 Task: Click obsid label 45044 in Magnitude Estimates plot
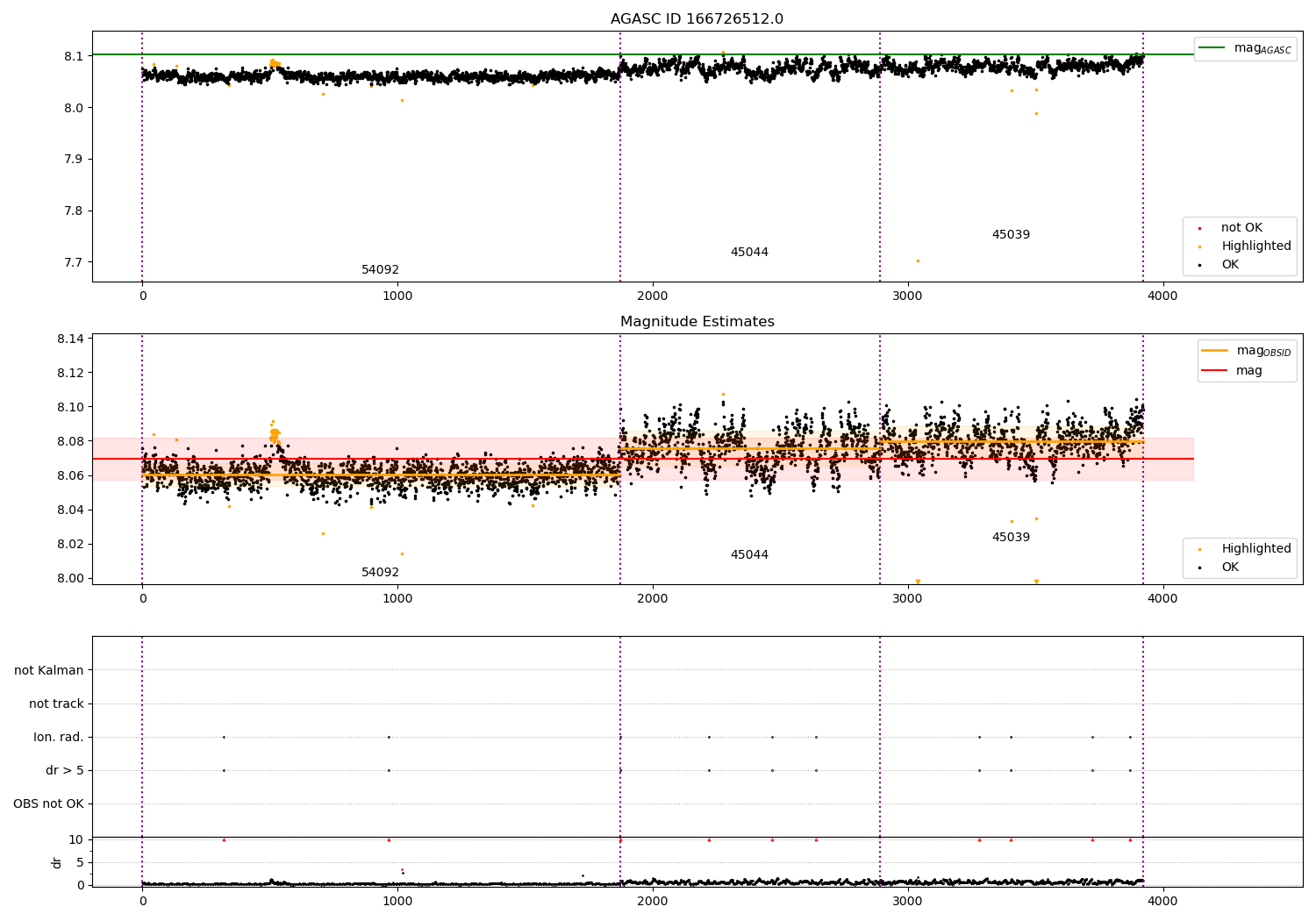click(x=749, y=555)
